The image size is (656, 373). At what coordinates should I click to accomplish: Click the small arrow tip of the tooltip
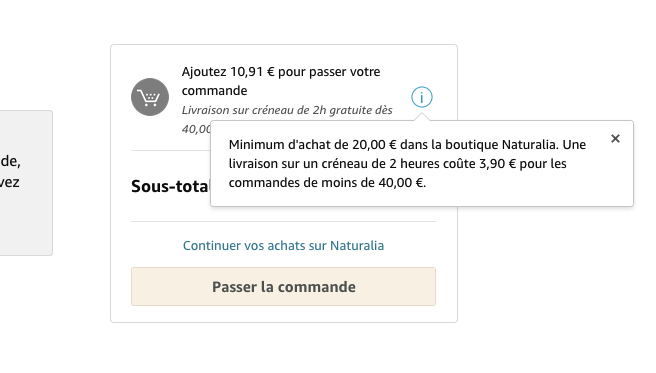coord(422,117)
